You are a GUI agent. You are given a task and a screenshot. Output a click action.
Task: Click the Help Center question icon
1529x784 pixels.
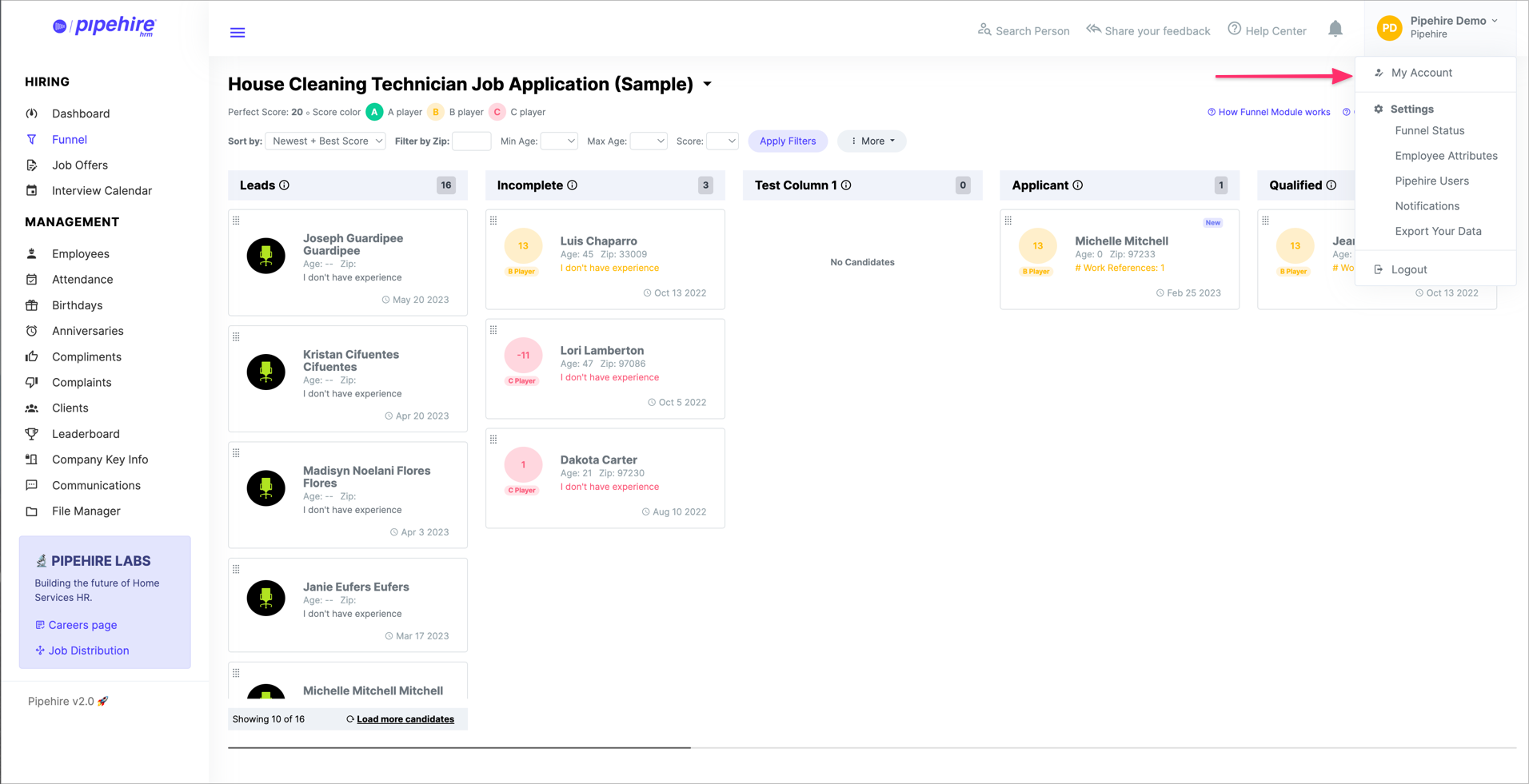1235,29
